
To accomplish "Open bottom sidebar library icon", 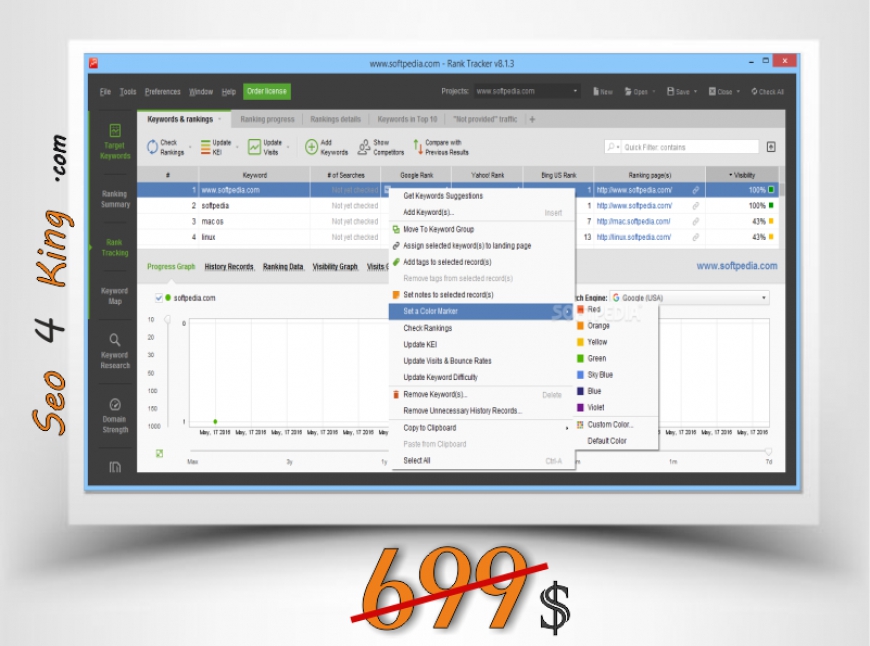I will pos(115,467).
